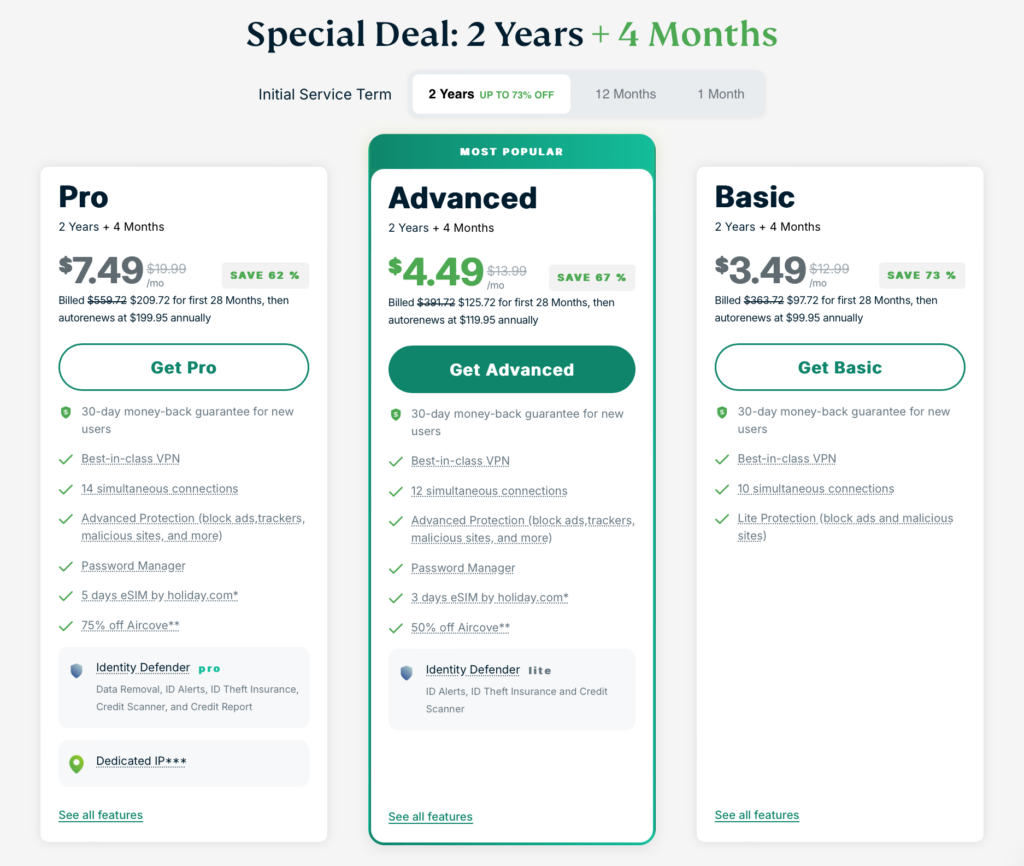Viewport: 1024px width, 866px height.
Task: Click the Pro plan money-back shield icon
Action: (66, 412)
